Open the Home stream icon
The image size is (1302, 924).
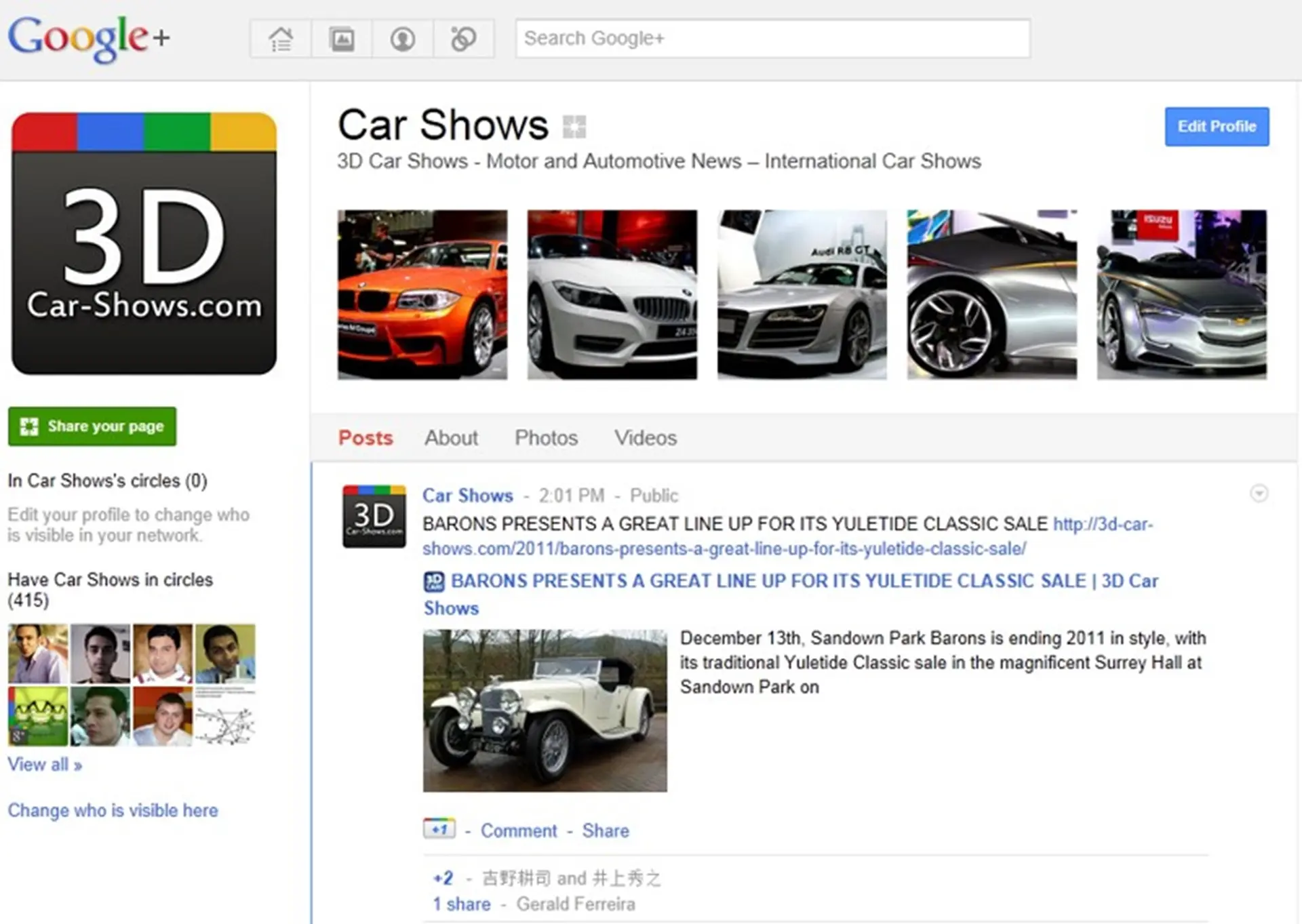tap(281, 39)
